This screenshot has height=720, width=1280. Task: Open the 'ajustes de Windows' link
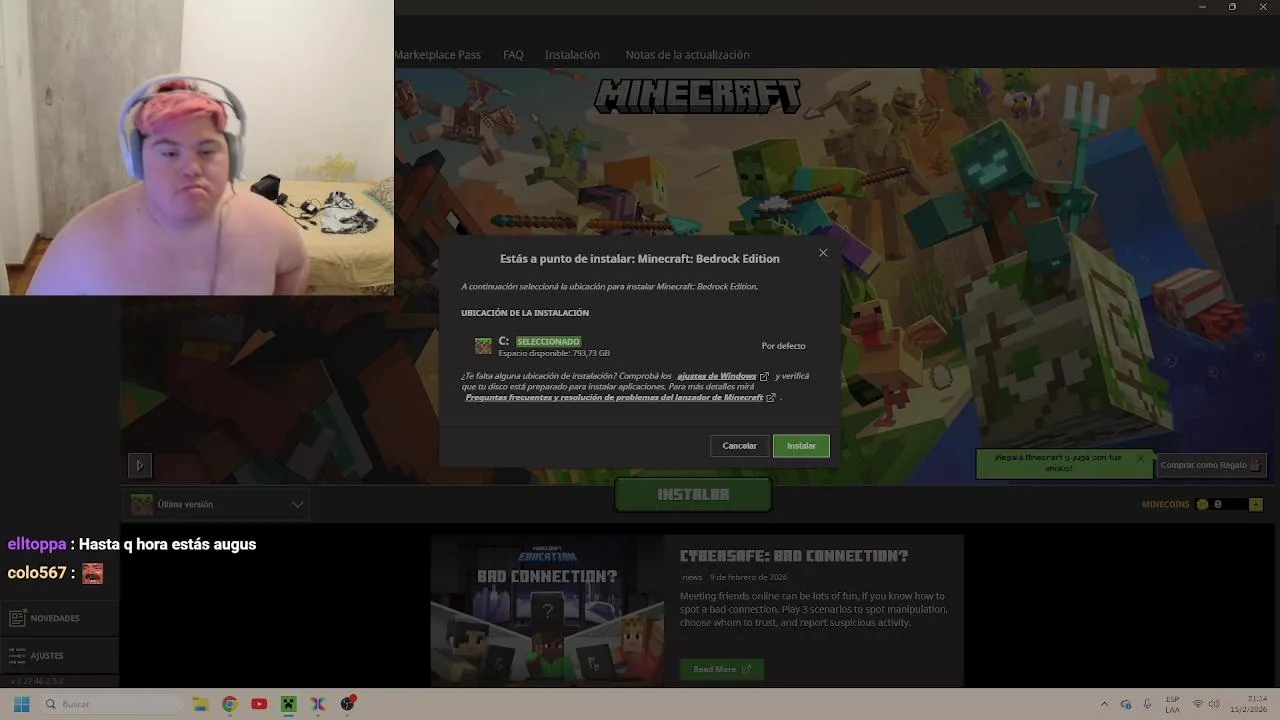(716, 376)
